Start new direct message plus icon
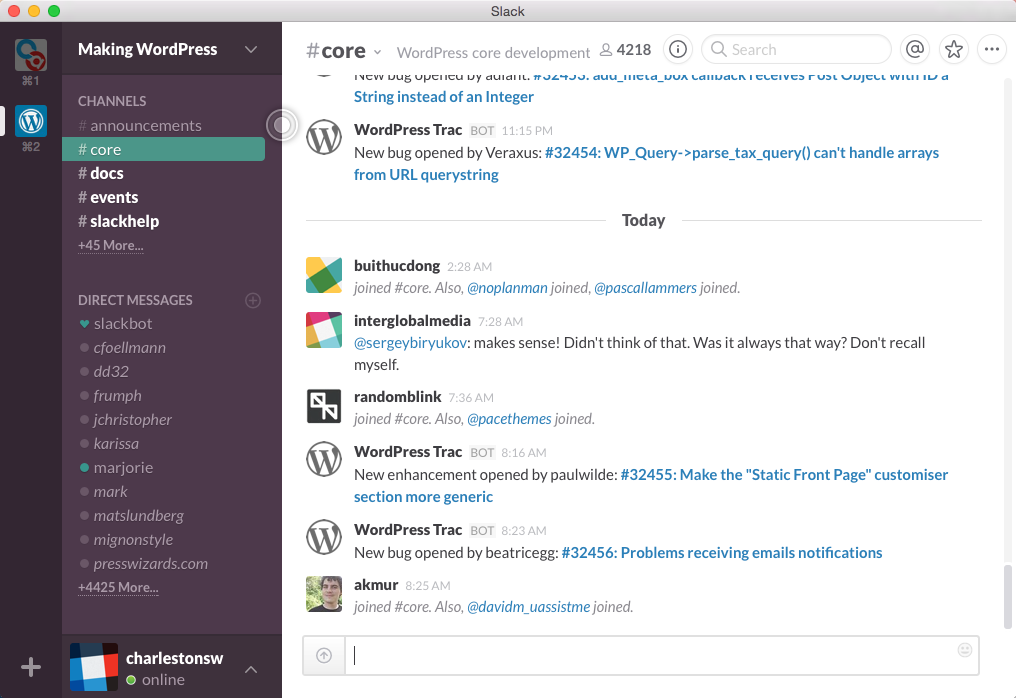Image resolution: width=1016 pixels, height=698 pixels. click(253, 300)
